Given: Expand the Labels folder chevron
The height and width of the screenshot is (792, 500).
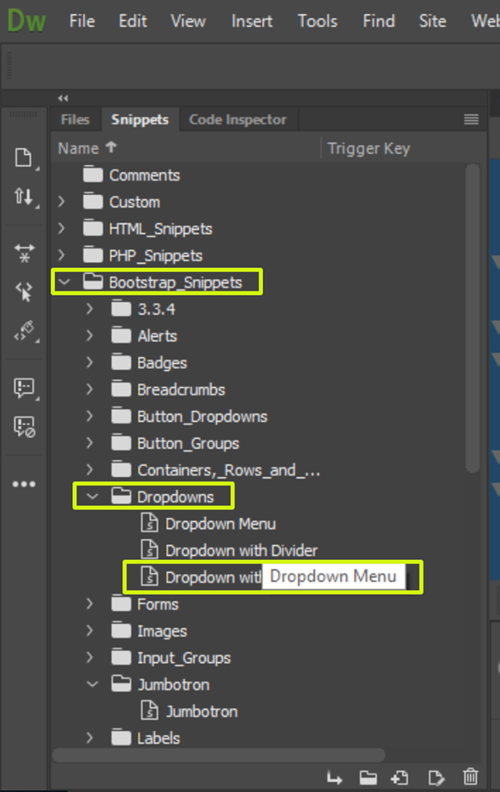Looking at the screenshot, I should pos(90,738).
